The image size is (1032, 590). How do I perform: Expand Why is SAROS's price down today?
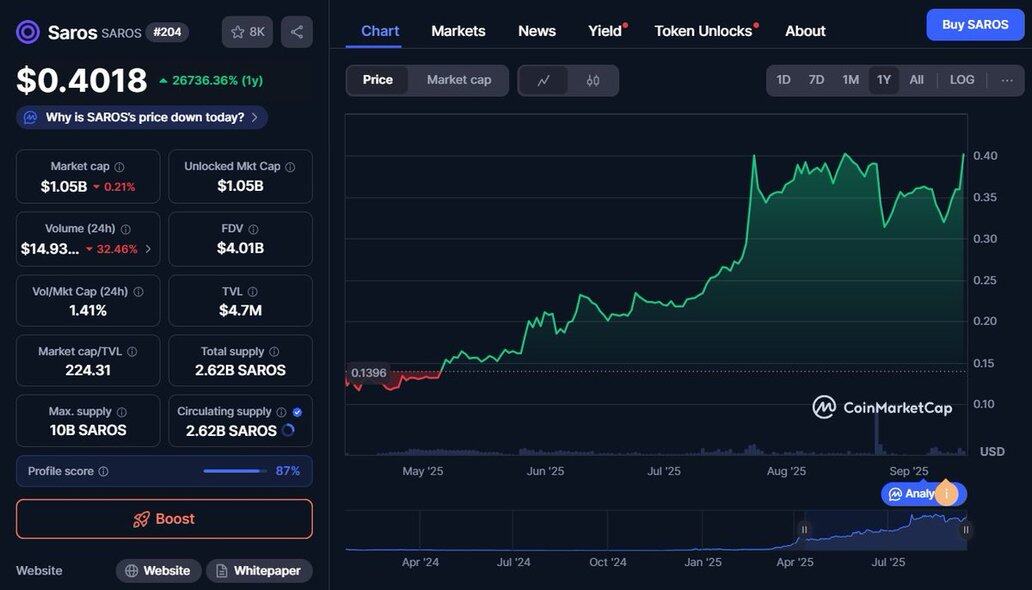142,117
